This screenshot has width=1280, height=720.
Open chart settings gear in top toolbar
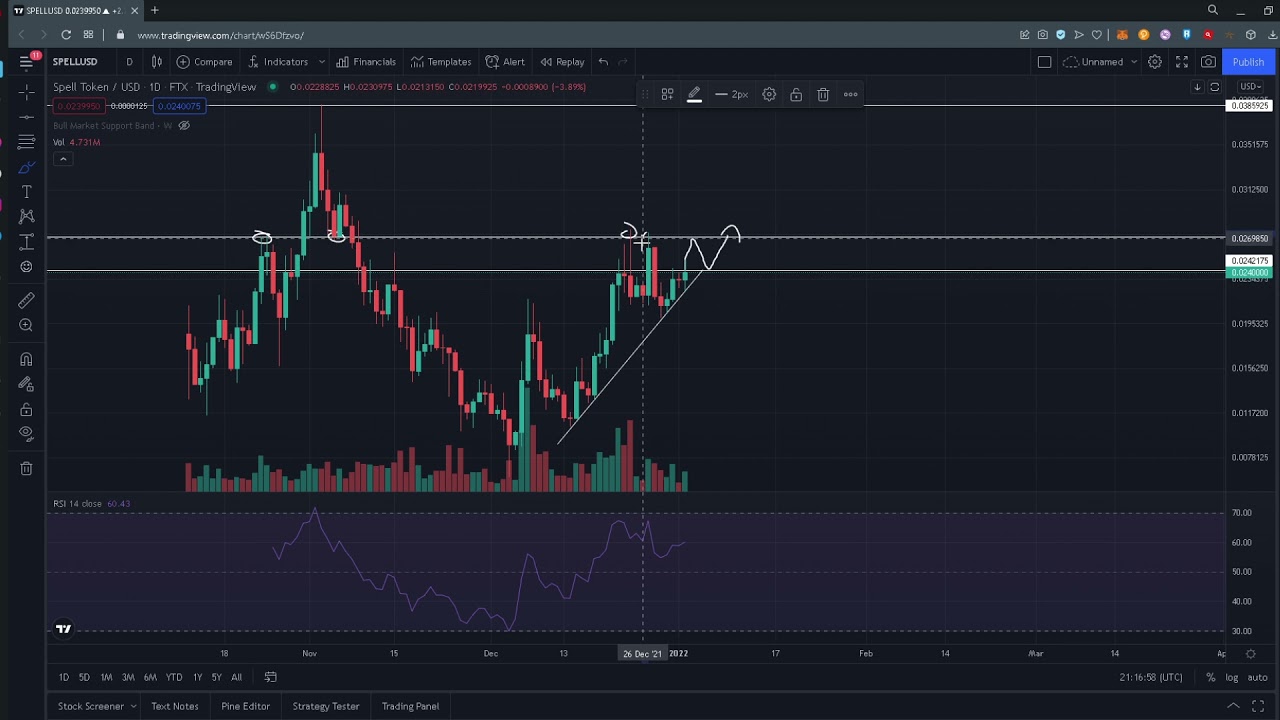pos(1154,62)
